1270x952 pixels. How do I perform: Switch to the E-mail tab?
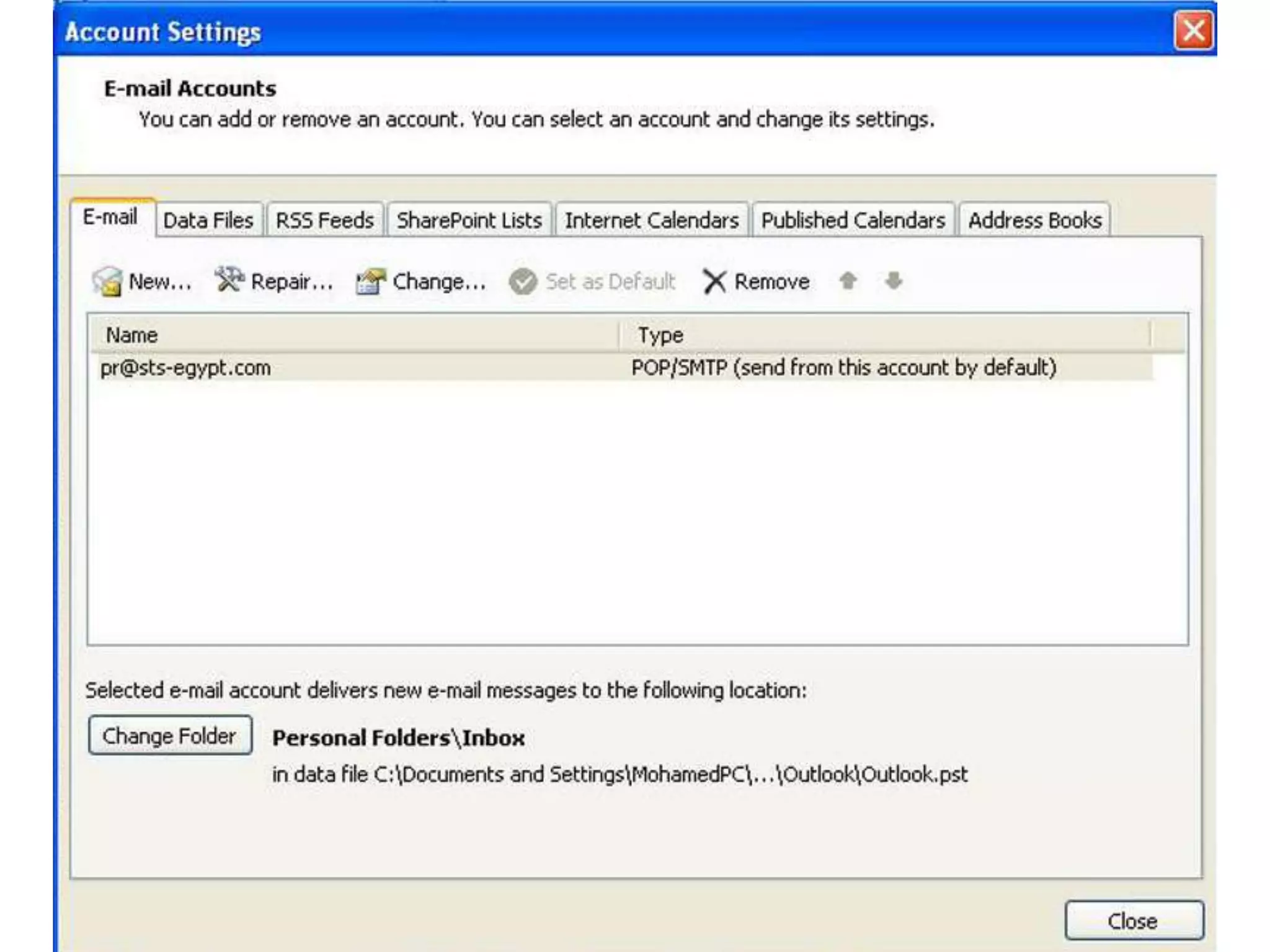112,218
